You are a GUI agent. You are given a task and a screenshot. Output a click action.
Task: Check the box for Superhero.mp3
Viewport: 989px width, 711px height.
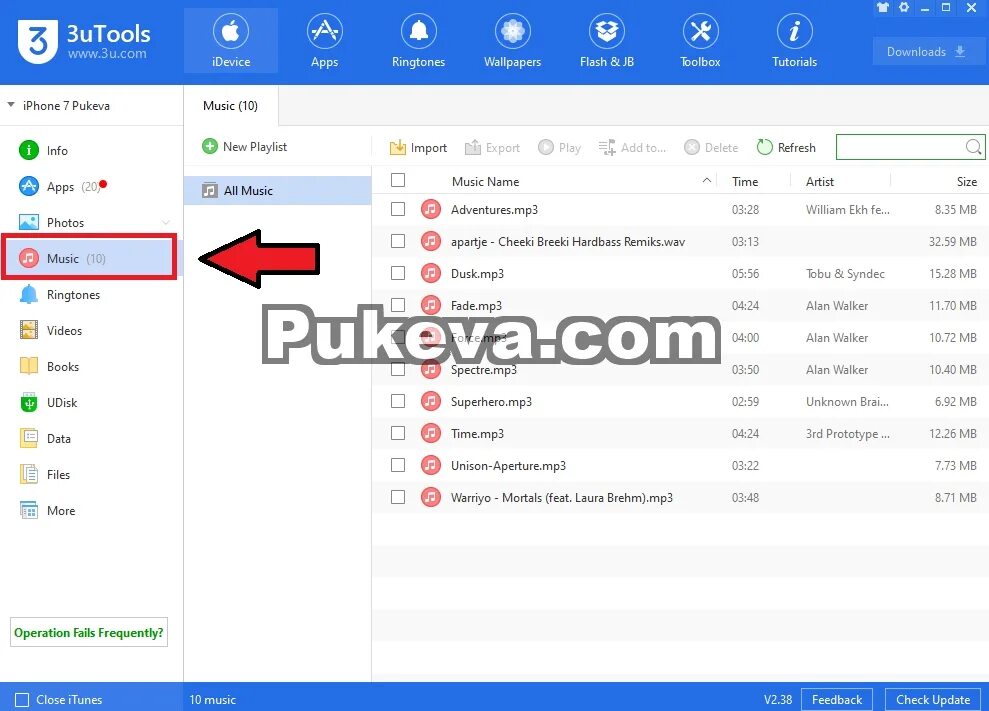click(x=397, y=401)
